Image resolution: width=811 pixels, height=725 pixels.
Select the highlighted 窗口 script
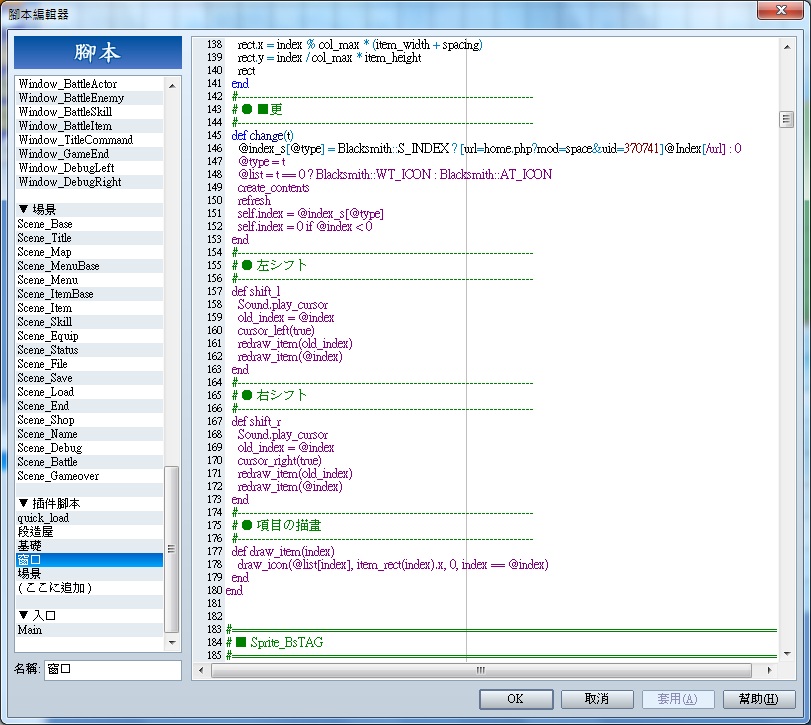[x=89, y=560]
